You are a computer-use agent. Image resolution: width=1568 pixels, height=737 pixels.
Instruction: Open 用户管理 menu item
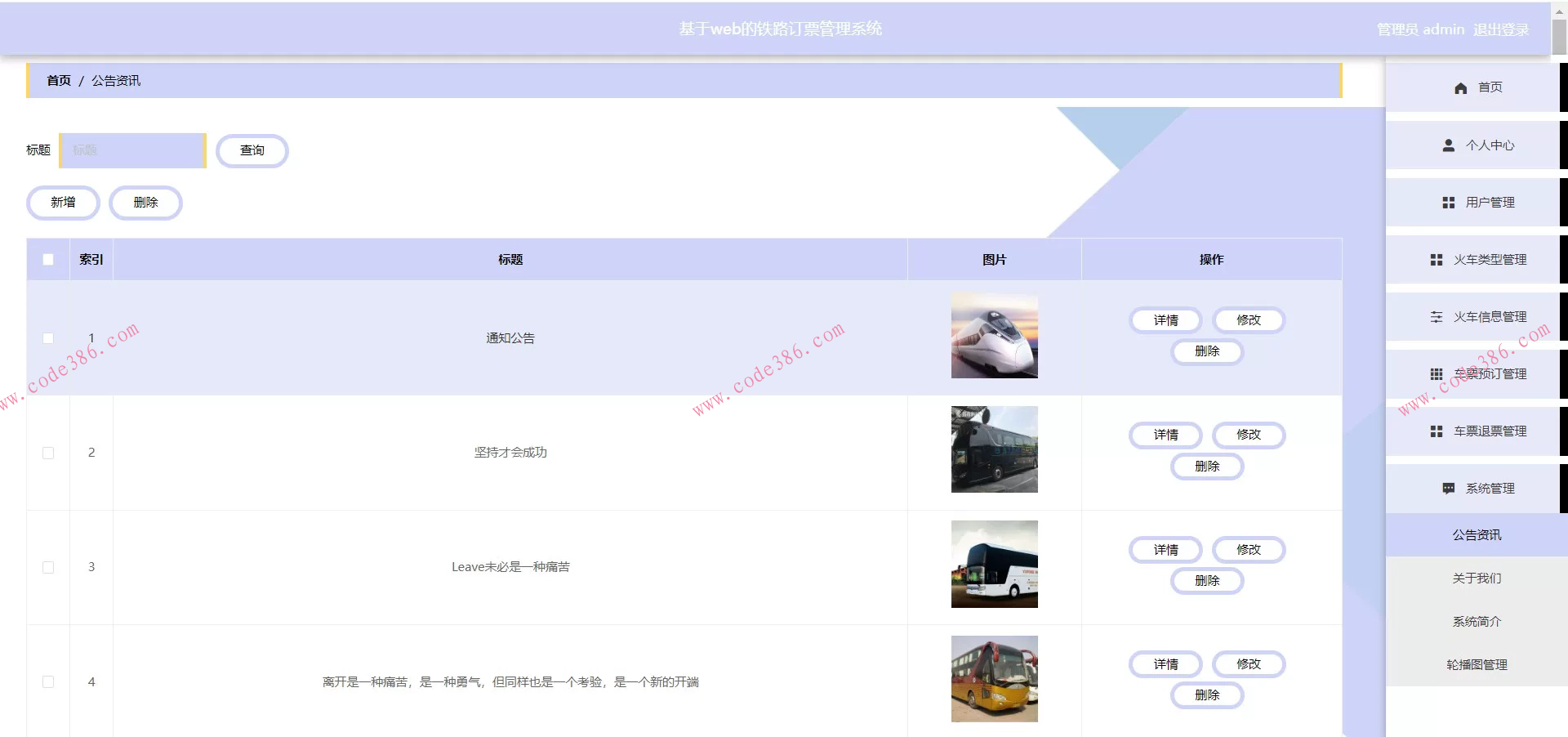[x=1477, y=203]
